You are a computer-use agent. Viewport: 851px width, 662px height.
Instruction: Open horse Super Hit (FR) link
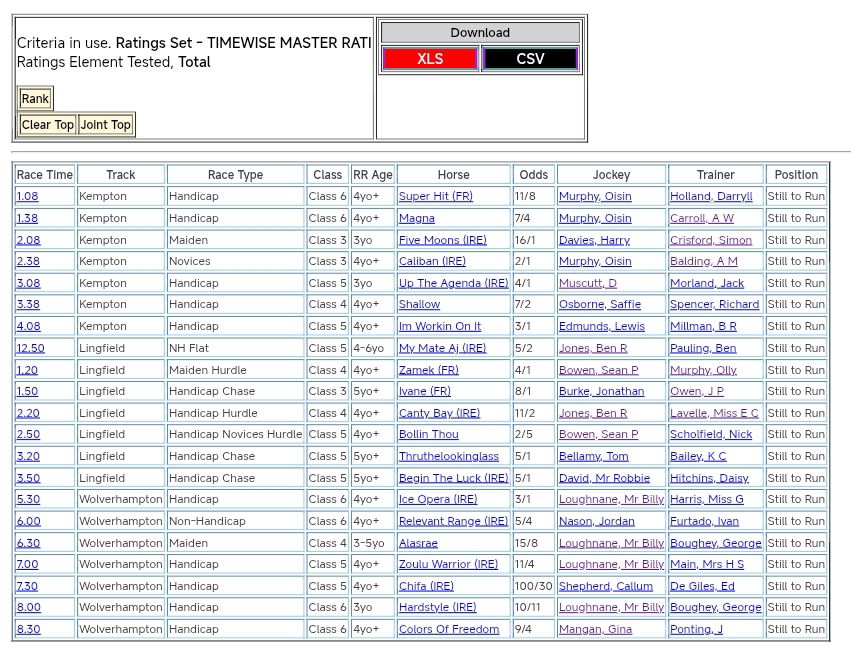(x=435, y=197)
